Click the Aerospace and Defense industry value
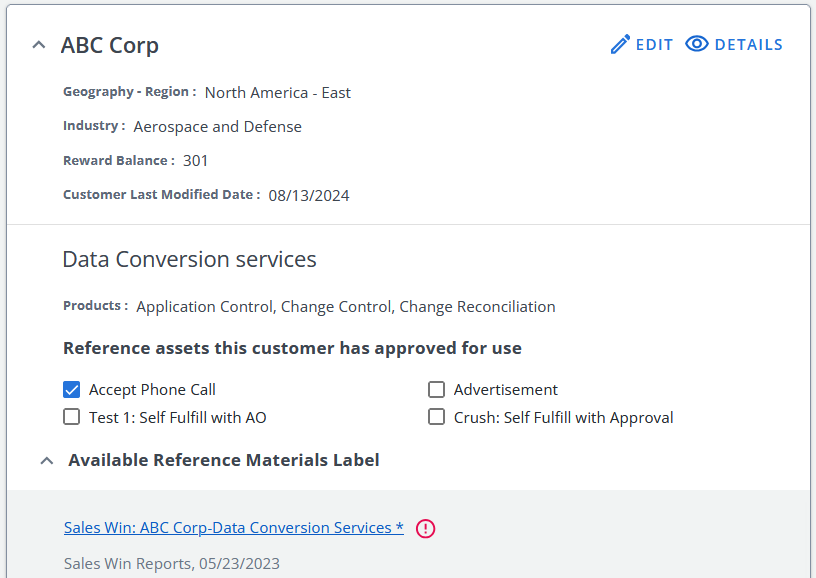The width and height of the screenshot is (816, 578). click(x=218, y=126)
